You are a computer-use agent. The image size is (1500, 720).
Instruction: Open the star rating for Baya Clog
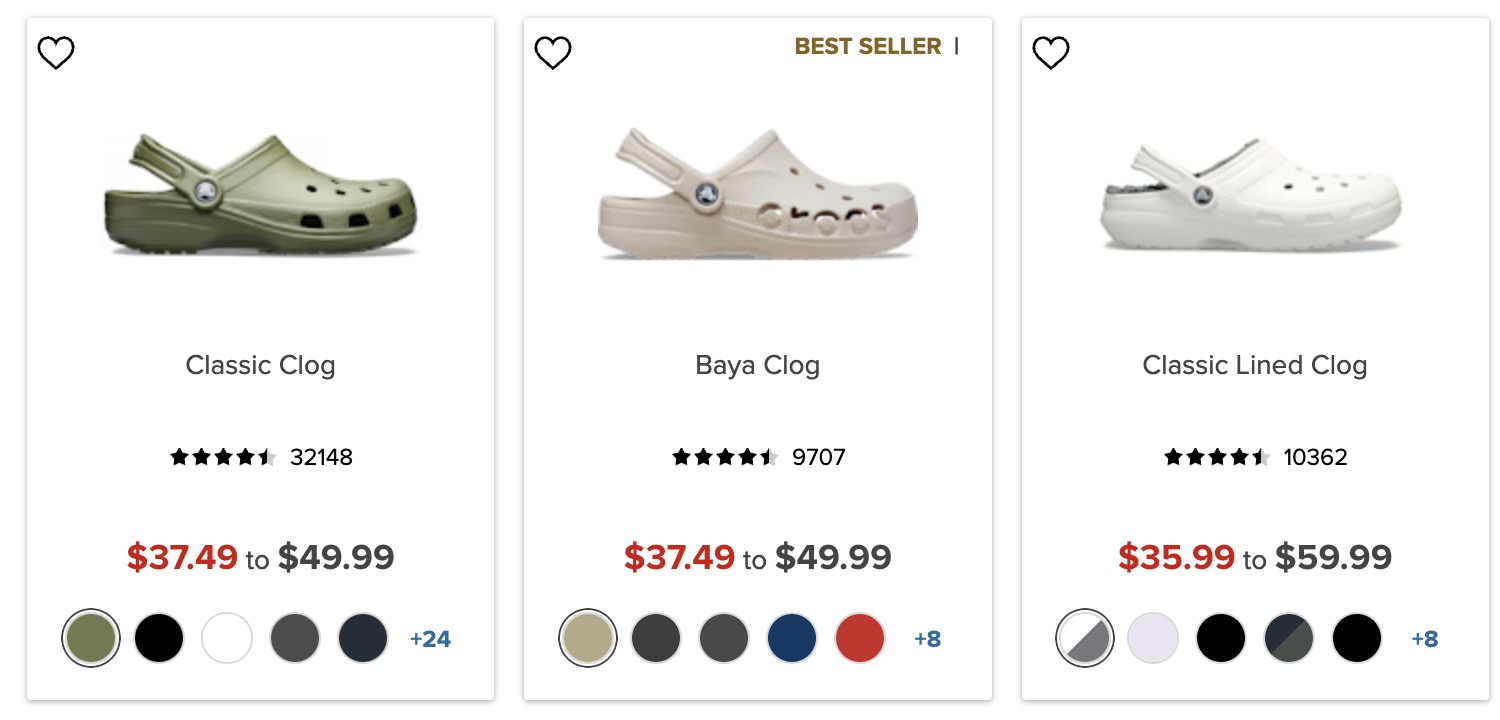[x=724, y=458]
